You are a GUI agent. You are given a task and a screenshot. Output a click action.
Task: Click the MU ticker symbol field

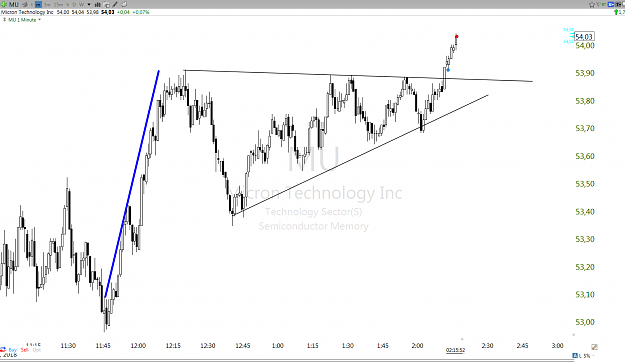[x=14, y=4]
